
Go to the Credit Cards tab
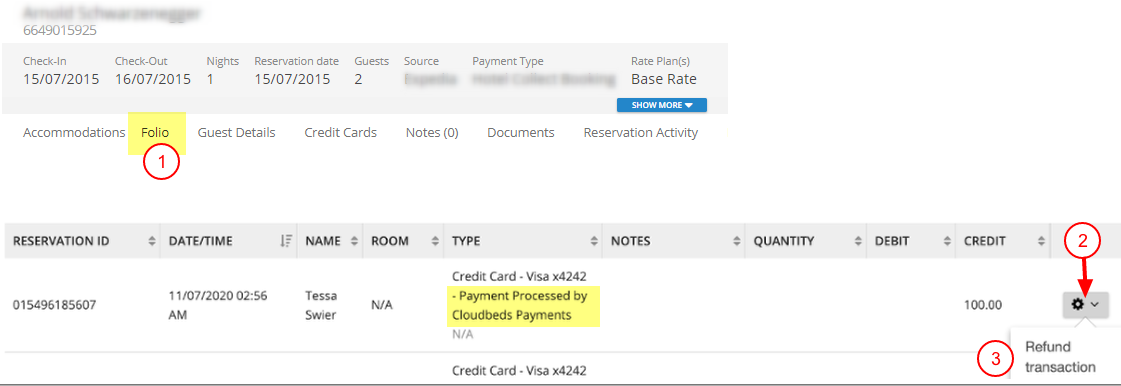340,132
